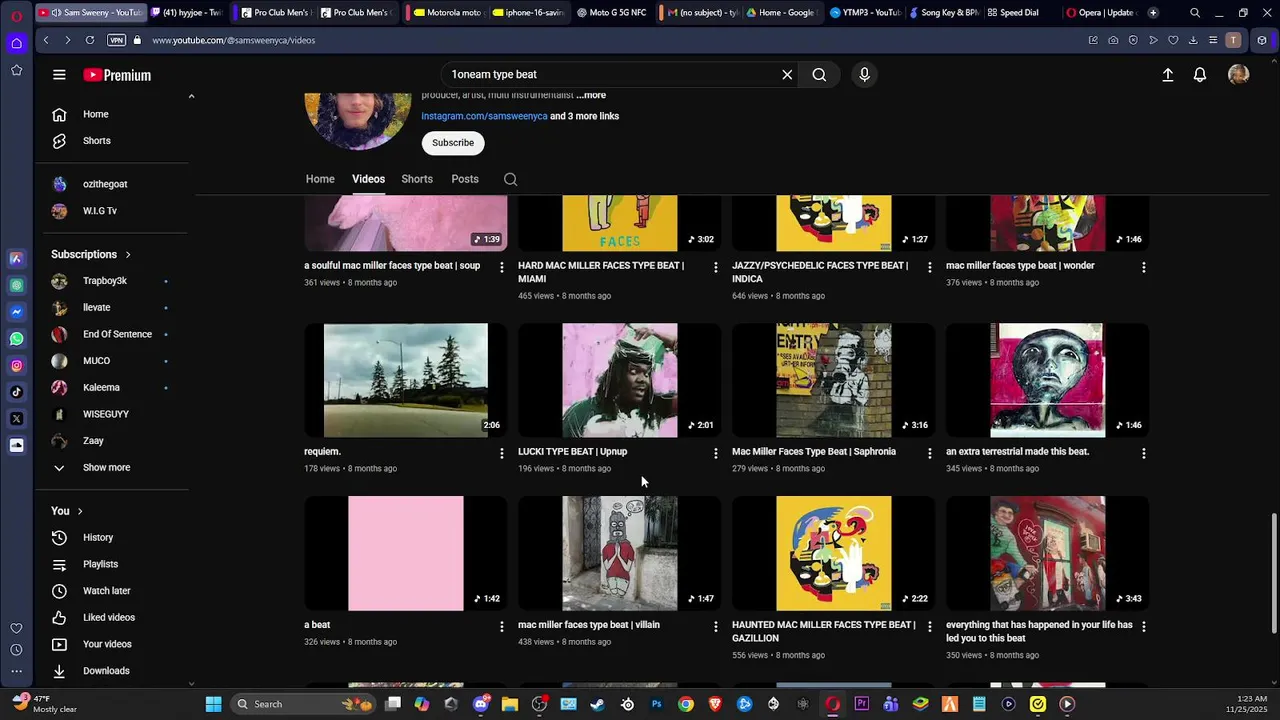Open the channel Posts tab
The height and width of the screenshot is (720, 1280).
click(x=465, y=179)
